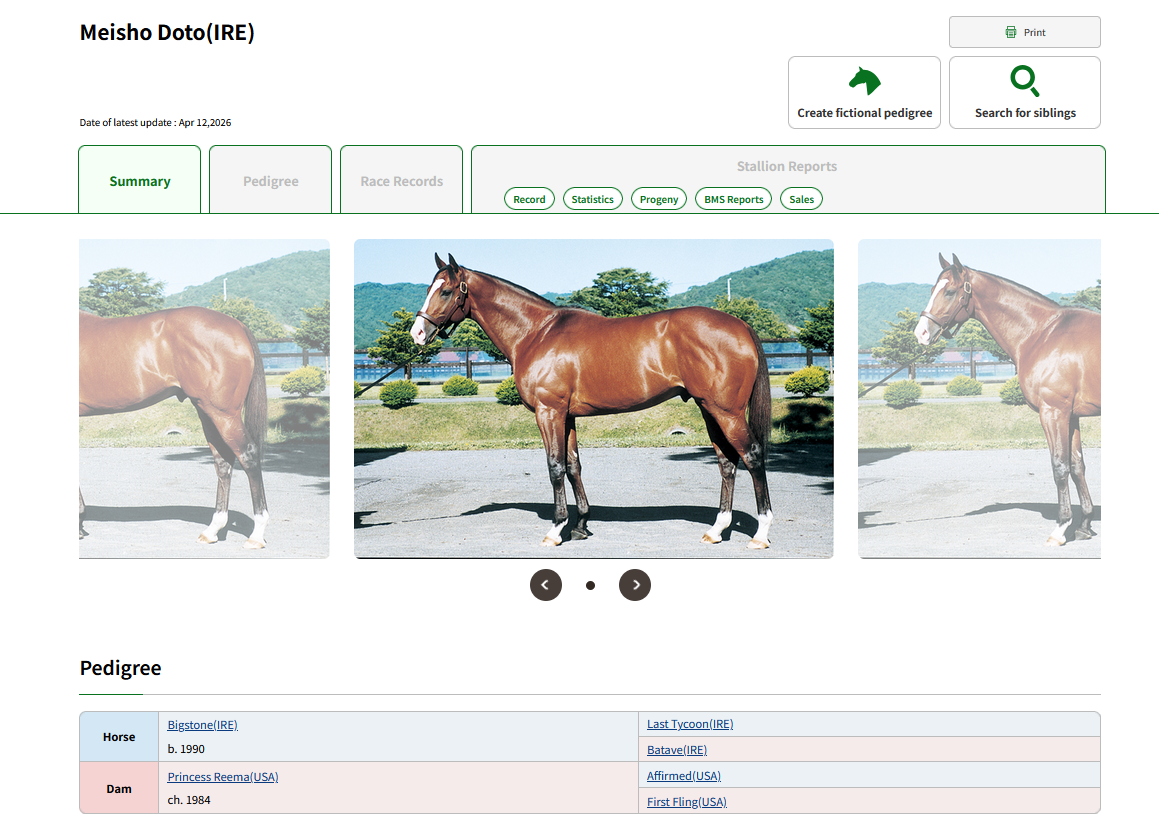Open First Fling(USA) link
The width and height of the screenshot is (1159, 822).
687,802
